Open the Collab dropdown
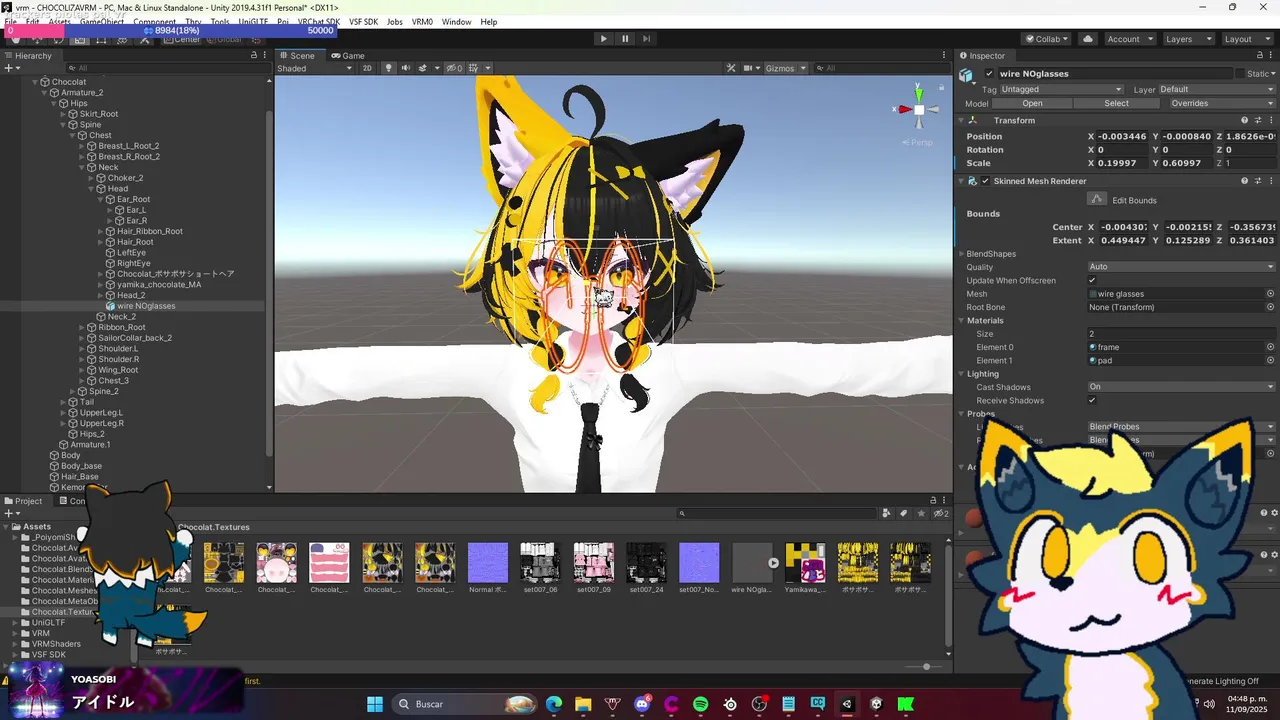The width and height of the screenshot is (1280, 720). [1047, 39]
